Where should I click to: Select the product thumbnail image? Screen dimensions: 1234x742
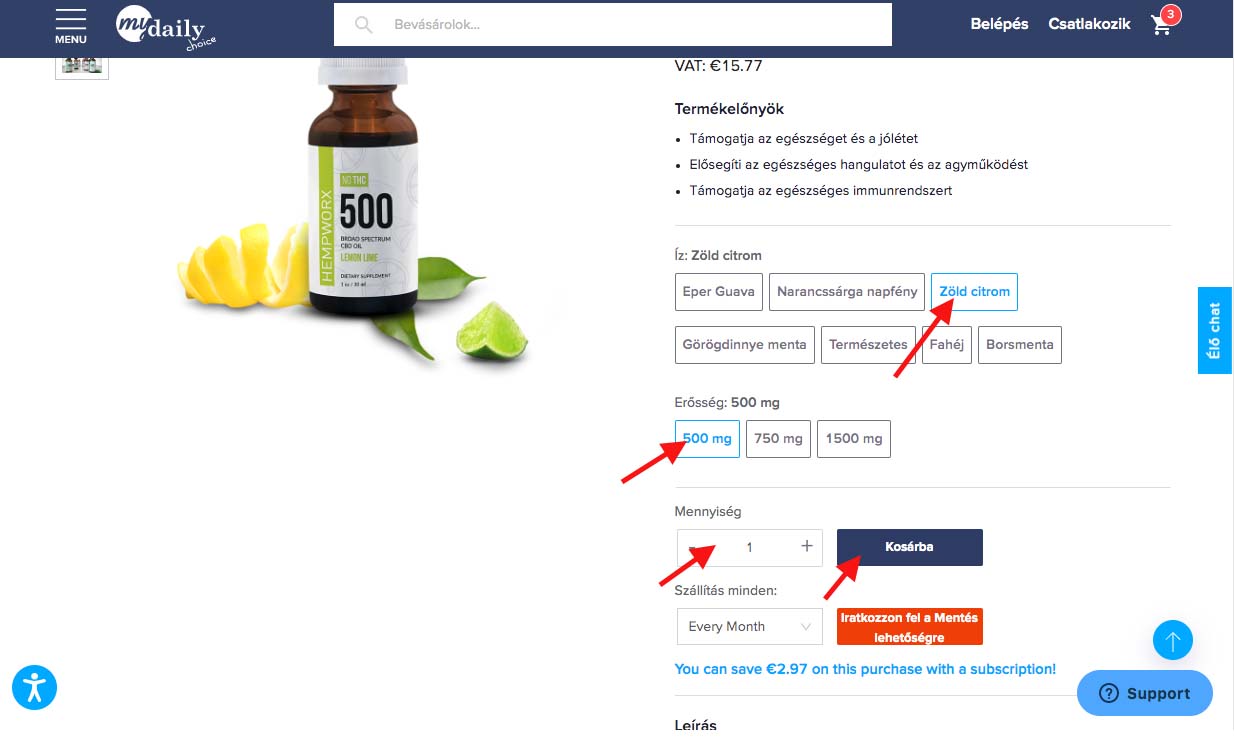[82, 66]
